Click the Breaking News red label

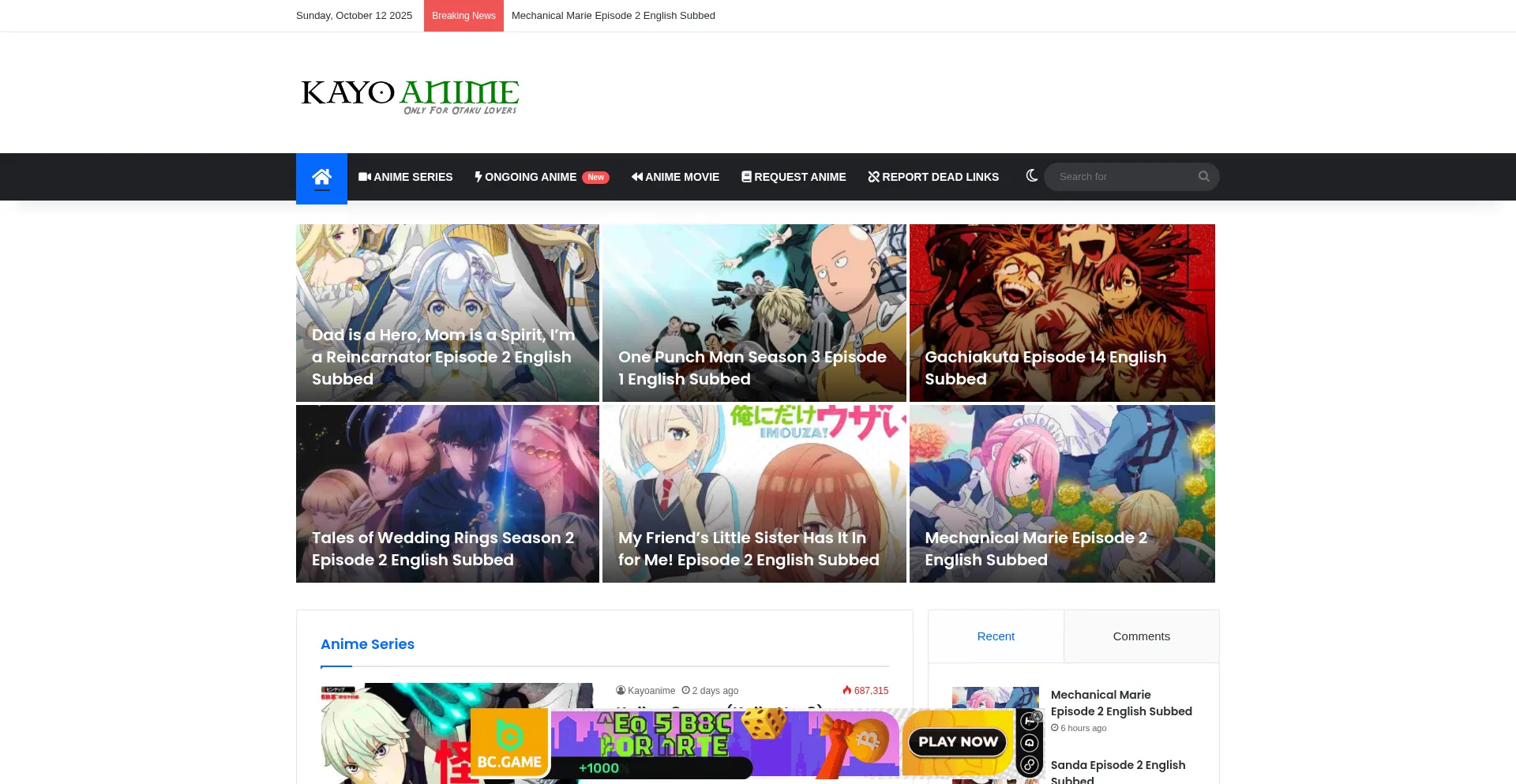click(x=463, y=16)
